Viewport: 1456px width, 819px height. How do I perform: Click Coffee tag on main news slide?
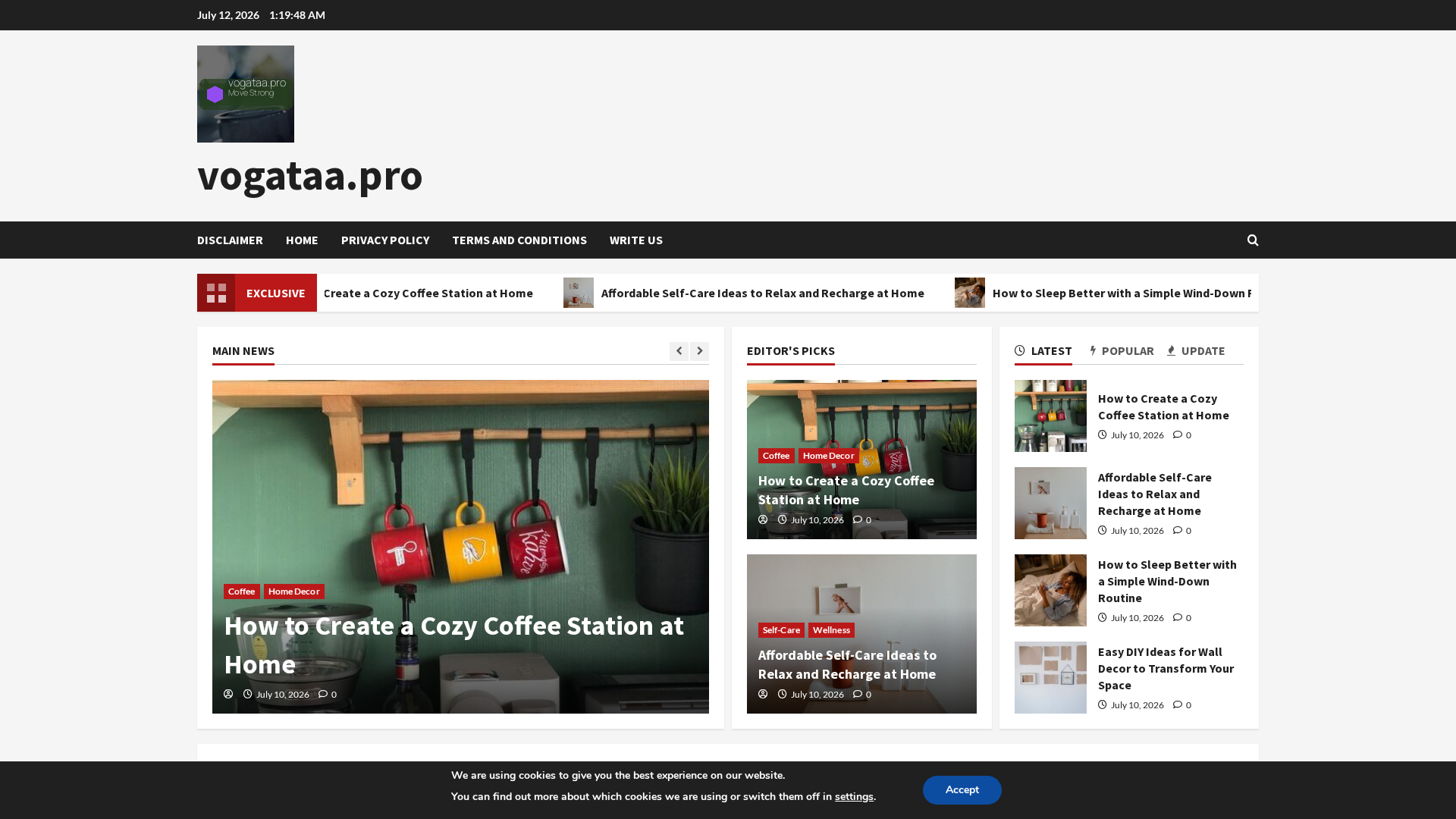click(242, 591)
